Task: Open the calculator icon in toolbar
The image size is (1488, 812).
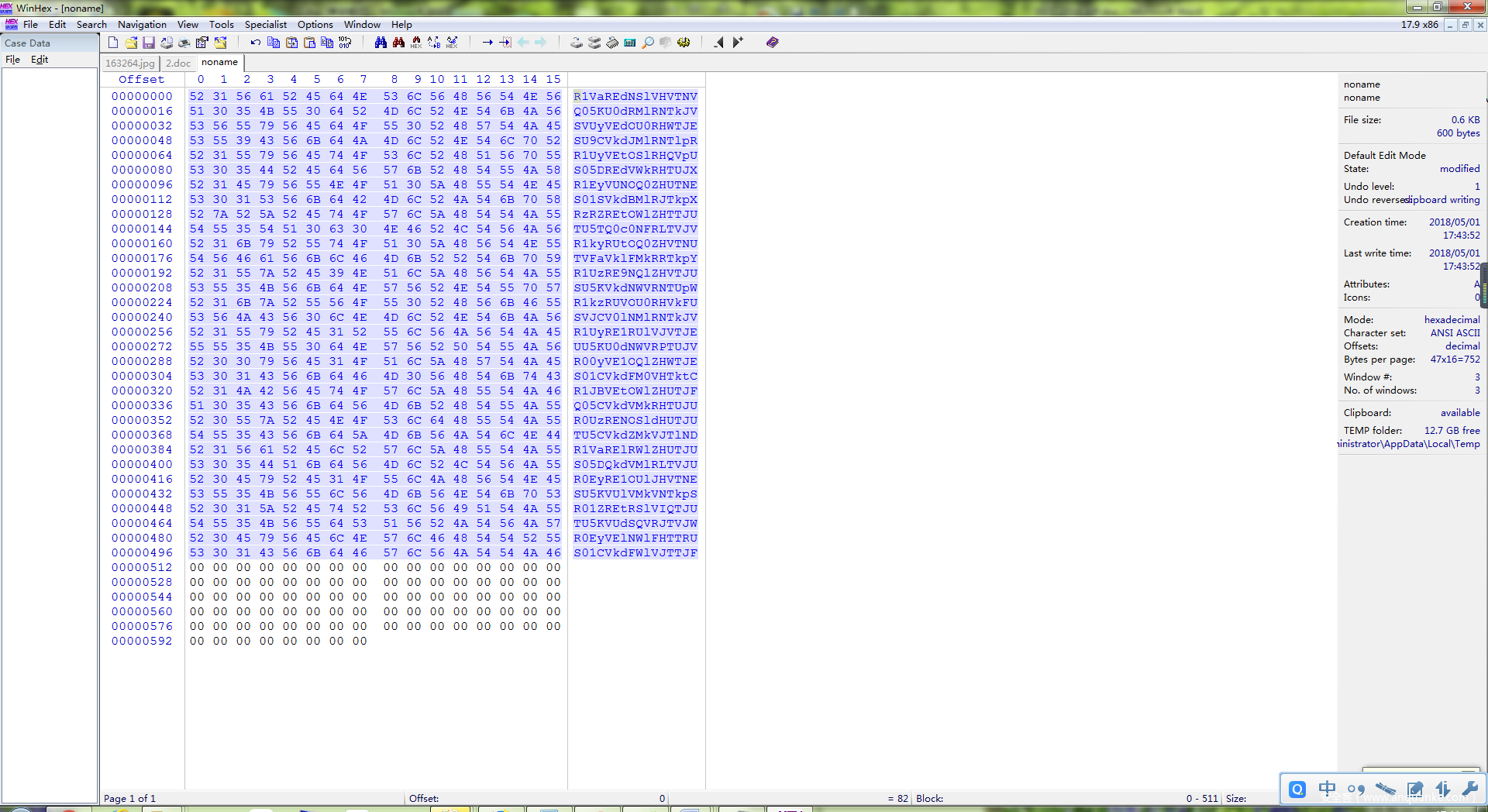Action: 630,43
